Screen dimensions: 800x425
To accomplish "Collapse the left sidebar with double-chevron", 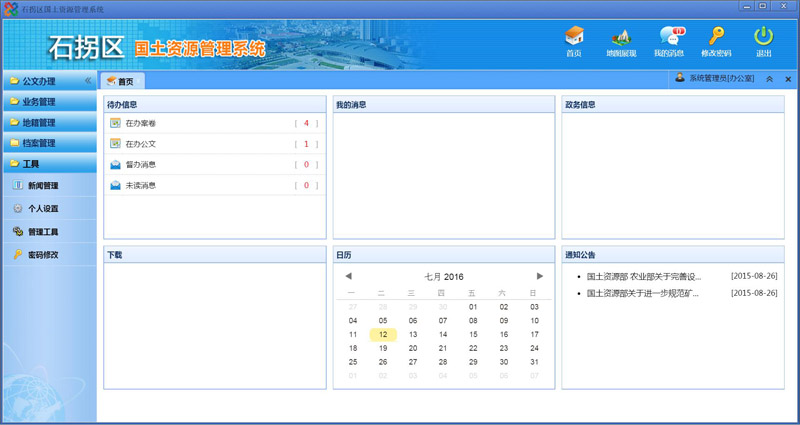I will 88,81.
